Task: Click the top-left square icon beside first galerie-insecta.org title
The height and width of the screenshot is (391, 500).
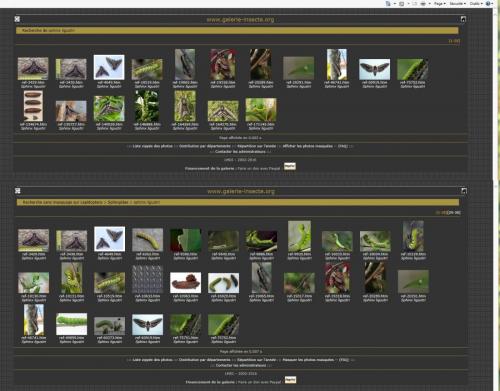Action: pos(17,19)
